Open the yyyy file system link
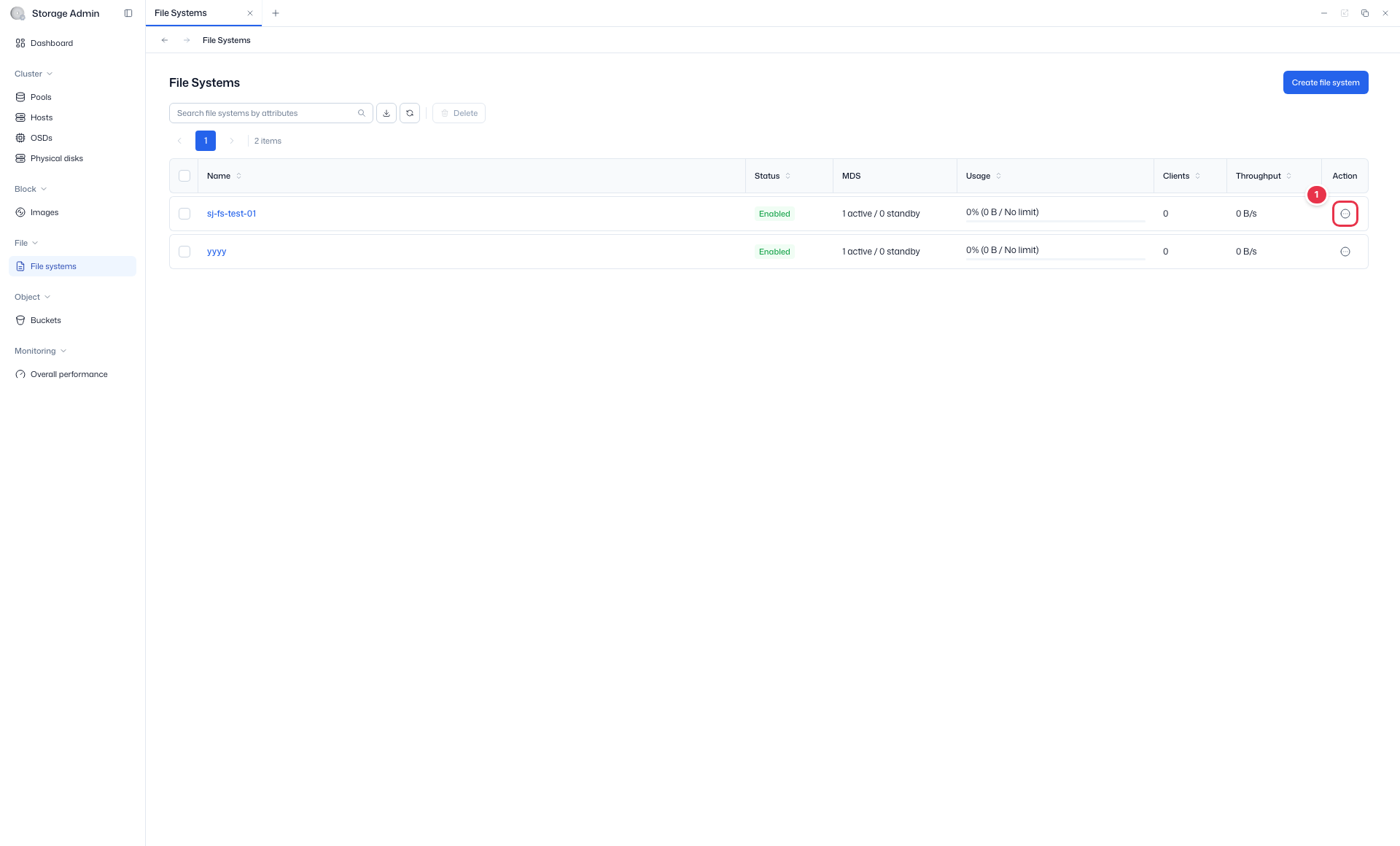 point(217,252)
